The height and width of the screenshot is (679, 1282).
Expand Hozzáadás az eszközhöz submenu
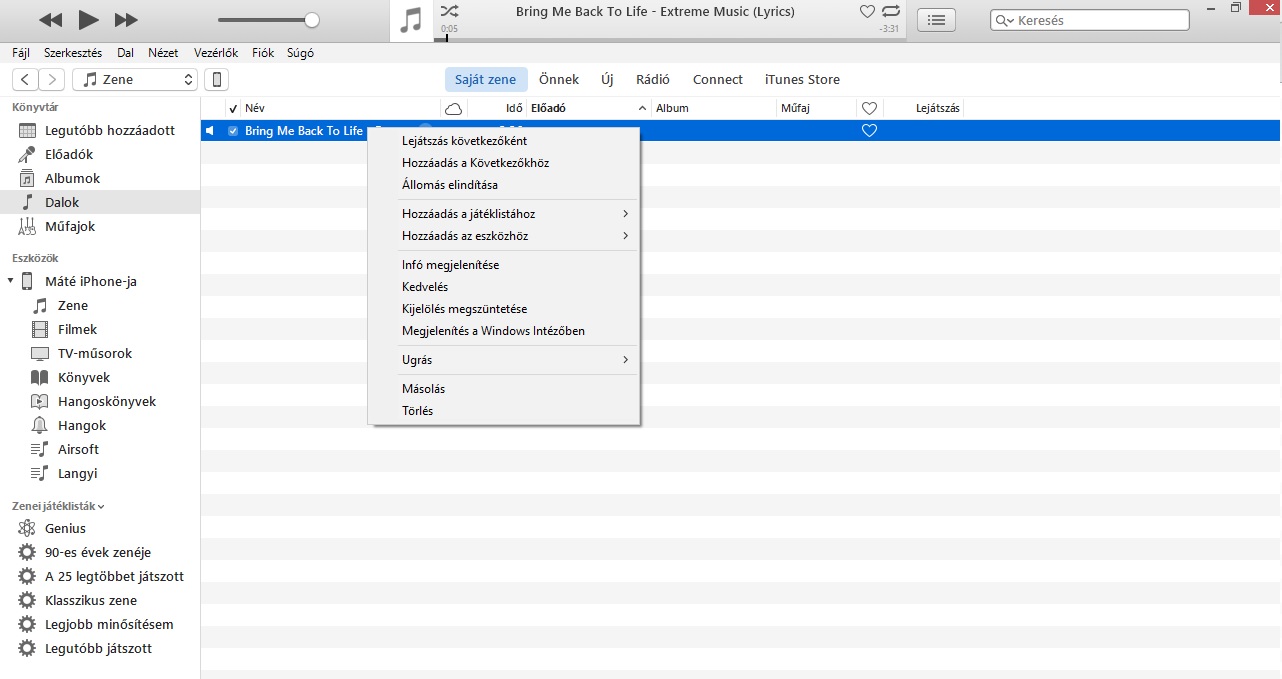504,236
